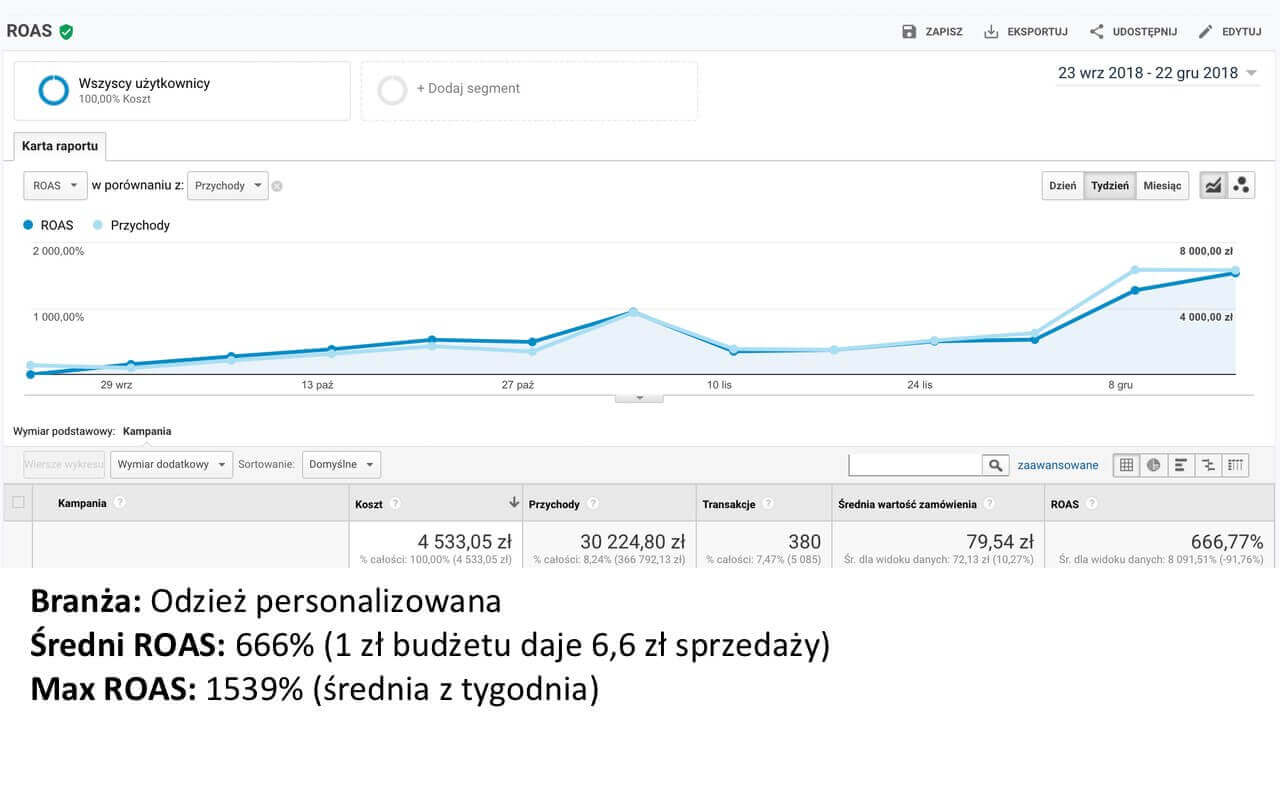Viewport: 1280px width, 800px height.
Task: Click the zaawansowane filter link
Action: (x=1057, y=465)
